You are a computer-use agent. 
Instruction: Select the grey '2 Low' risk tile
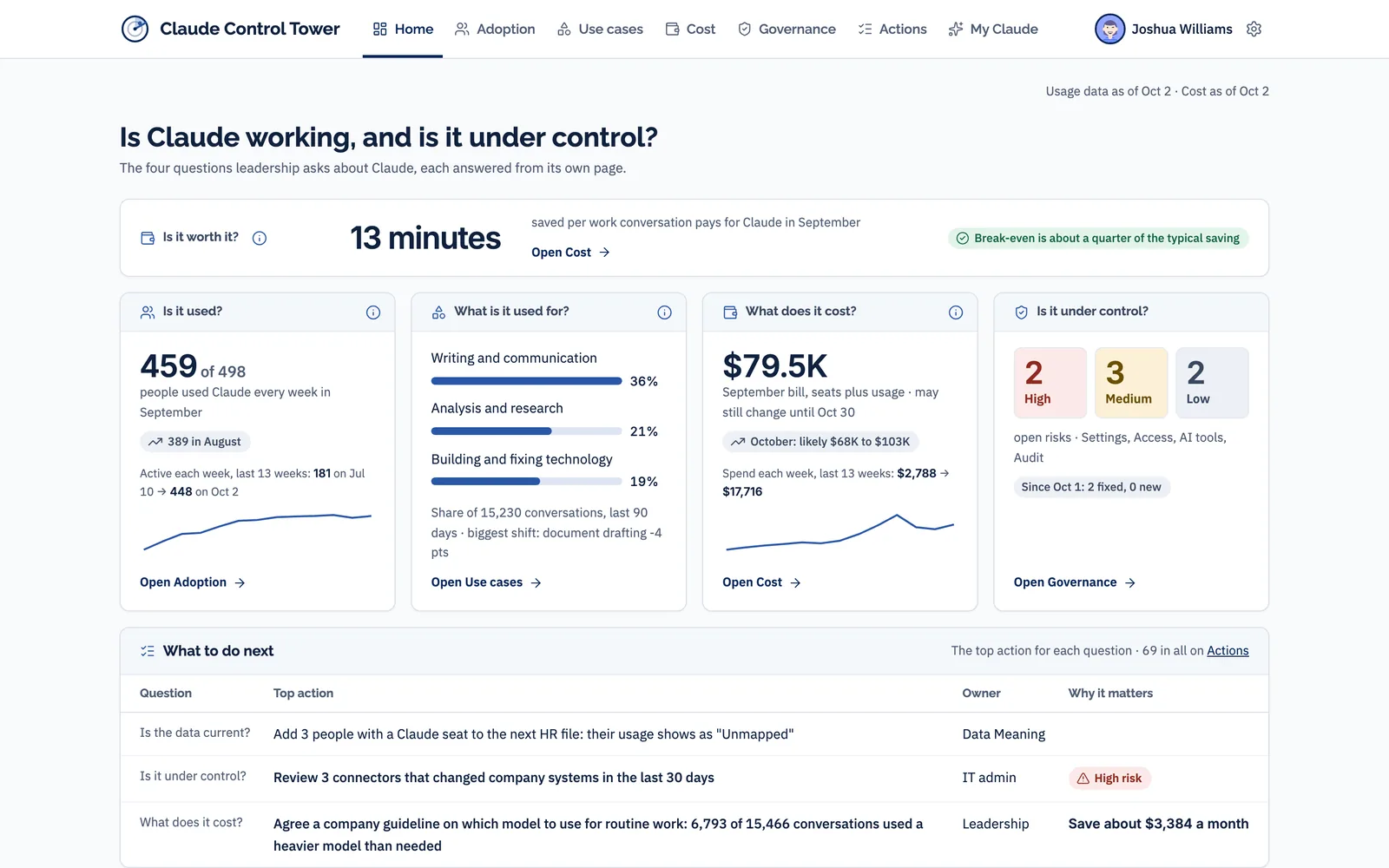coord(1212,383)
